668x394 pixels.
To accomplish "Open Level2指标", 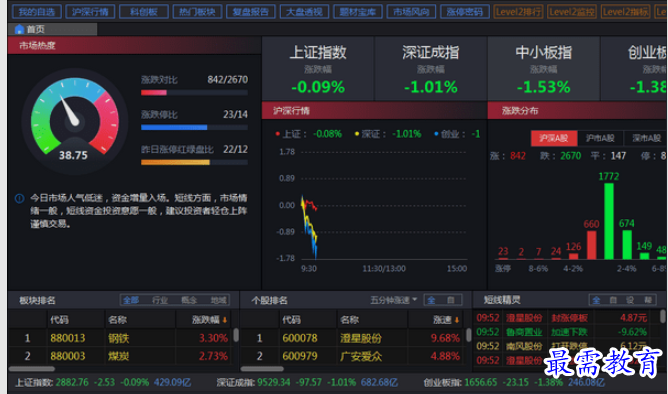I will pyautogui.click(x=625, y=12).
